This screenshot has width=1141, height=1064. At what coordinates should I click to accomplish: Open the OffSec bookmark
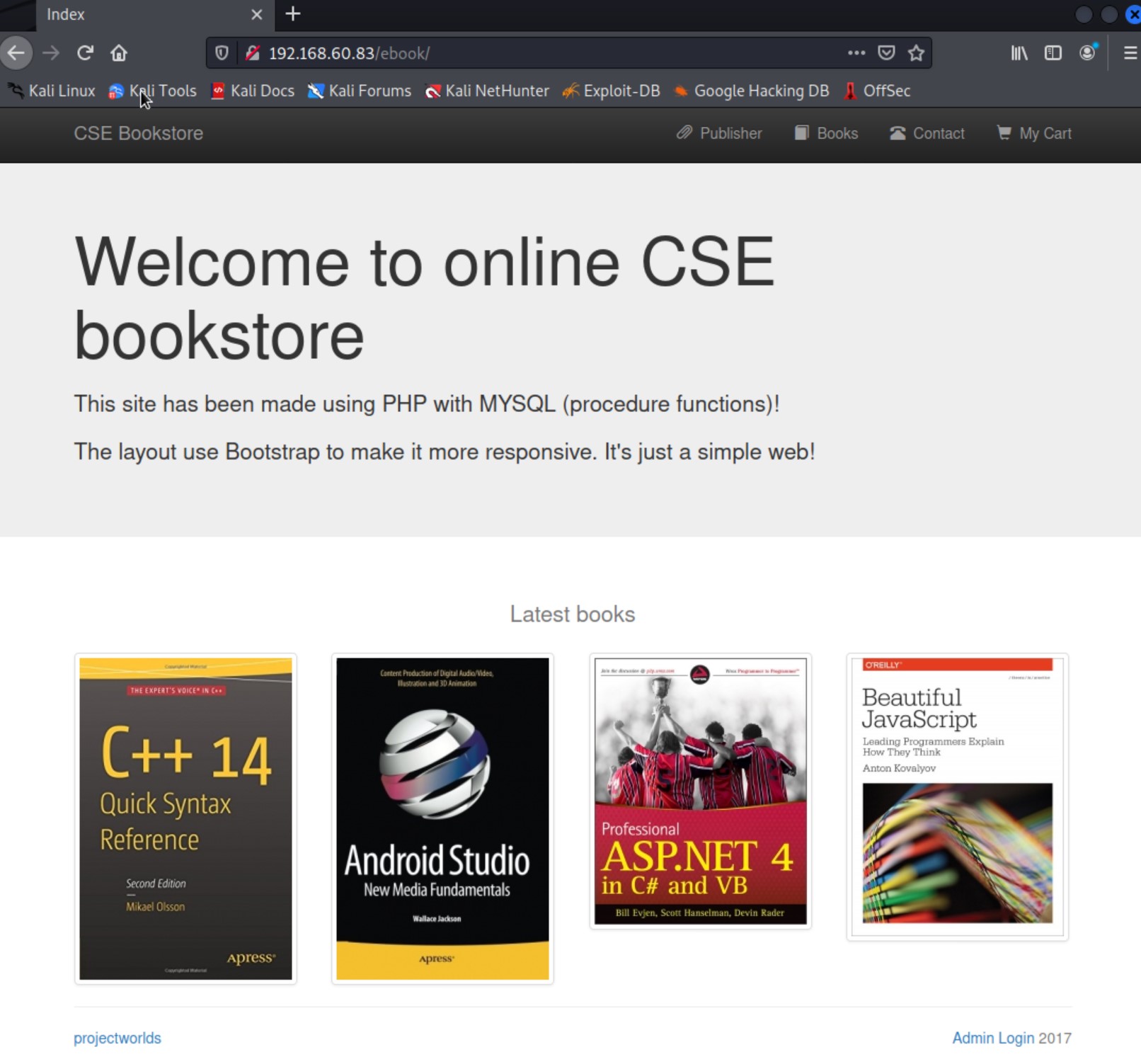click(x=877, y=91)
